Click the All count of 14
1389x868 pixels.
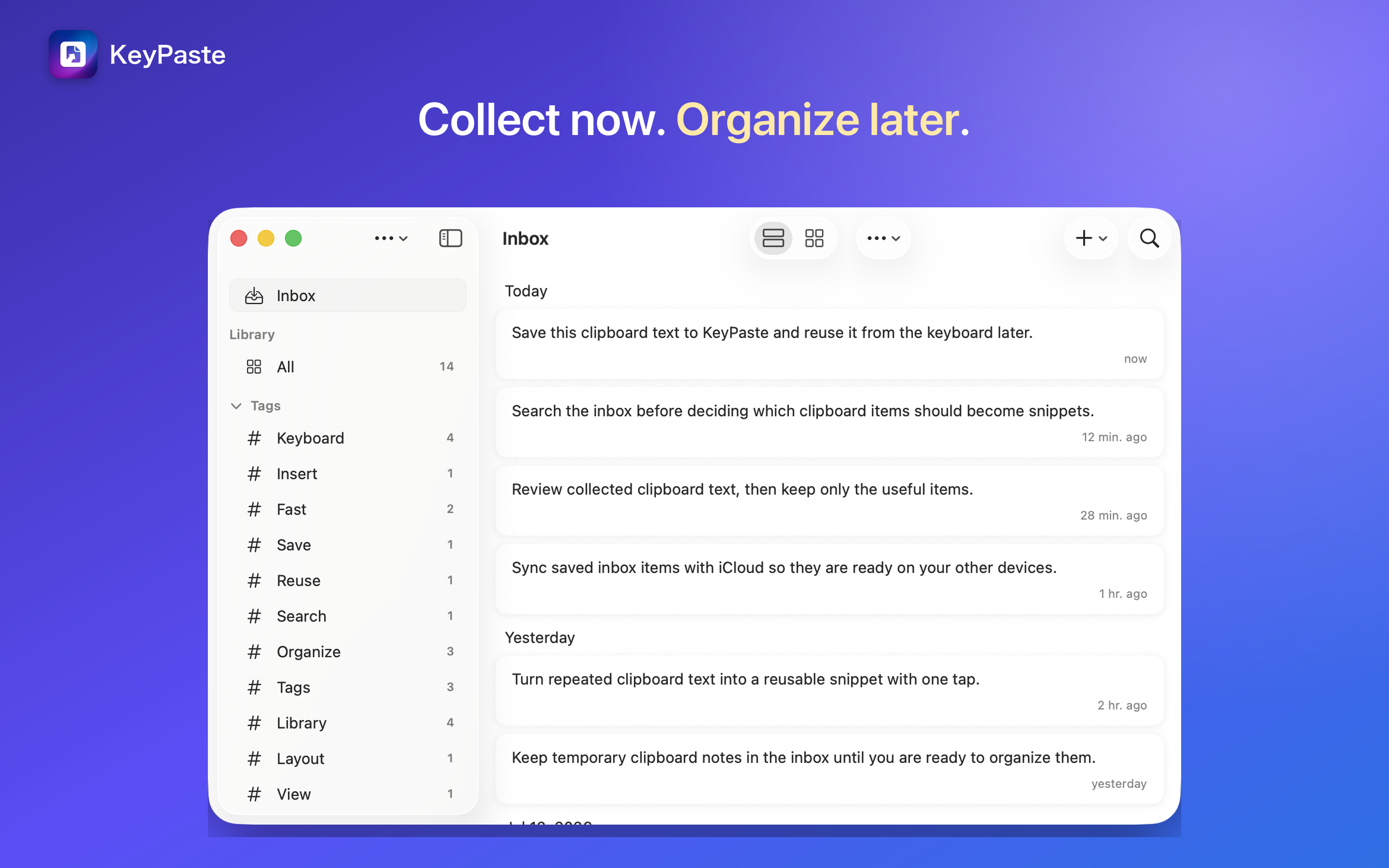coord(447,367)
